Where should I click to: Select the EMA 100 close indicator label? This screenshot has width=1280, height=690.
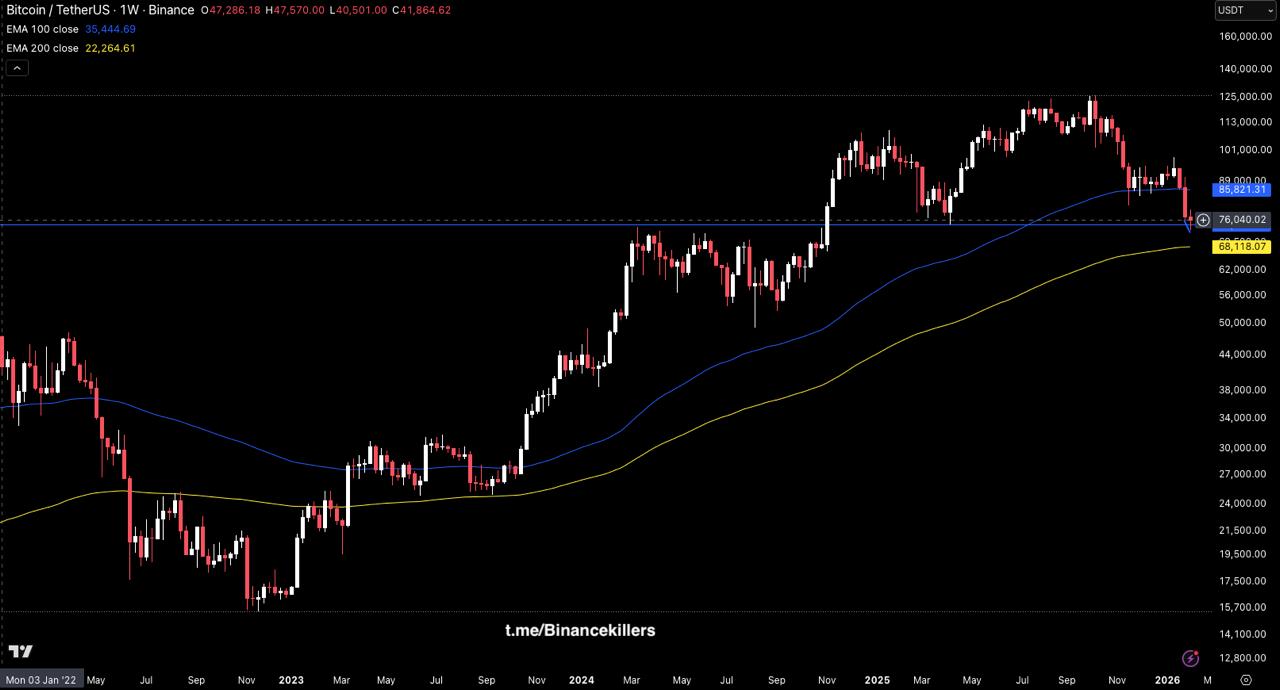(x=42, y=29)
